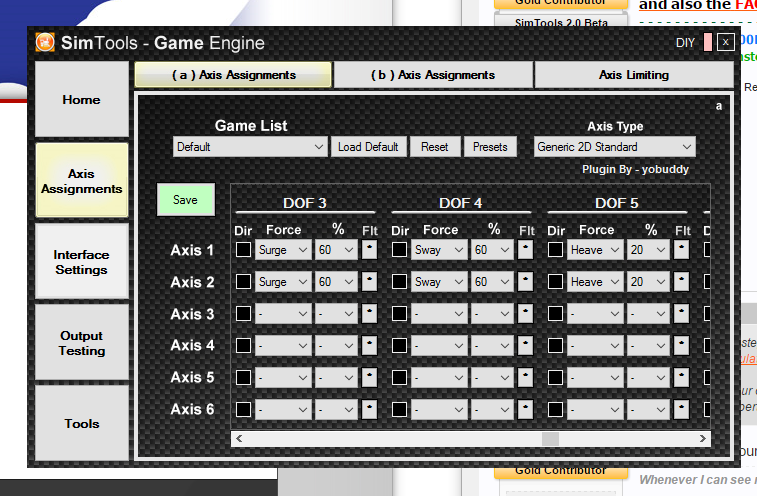Open Axis 2 DOF 5 Heave force dropdown
Viewport: 757px width, 496px height.
[x=595, y=282]
